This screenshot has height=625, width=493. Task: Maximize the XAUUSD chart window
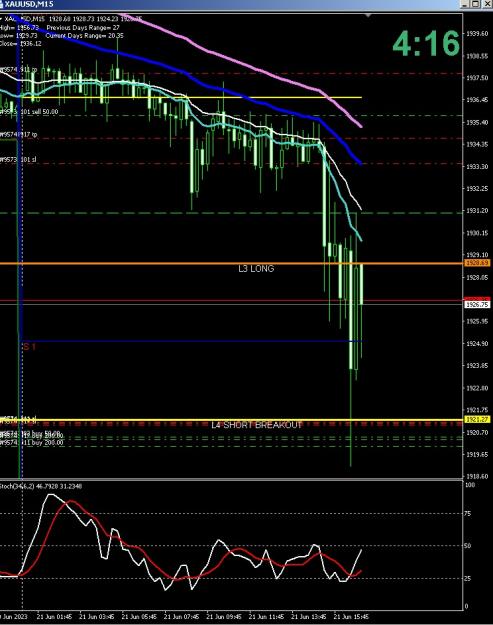pos(476,4)
